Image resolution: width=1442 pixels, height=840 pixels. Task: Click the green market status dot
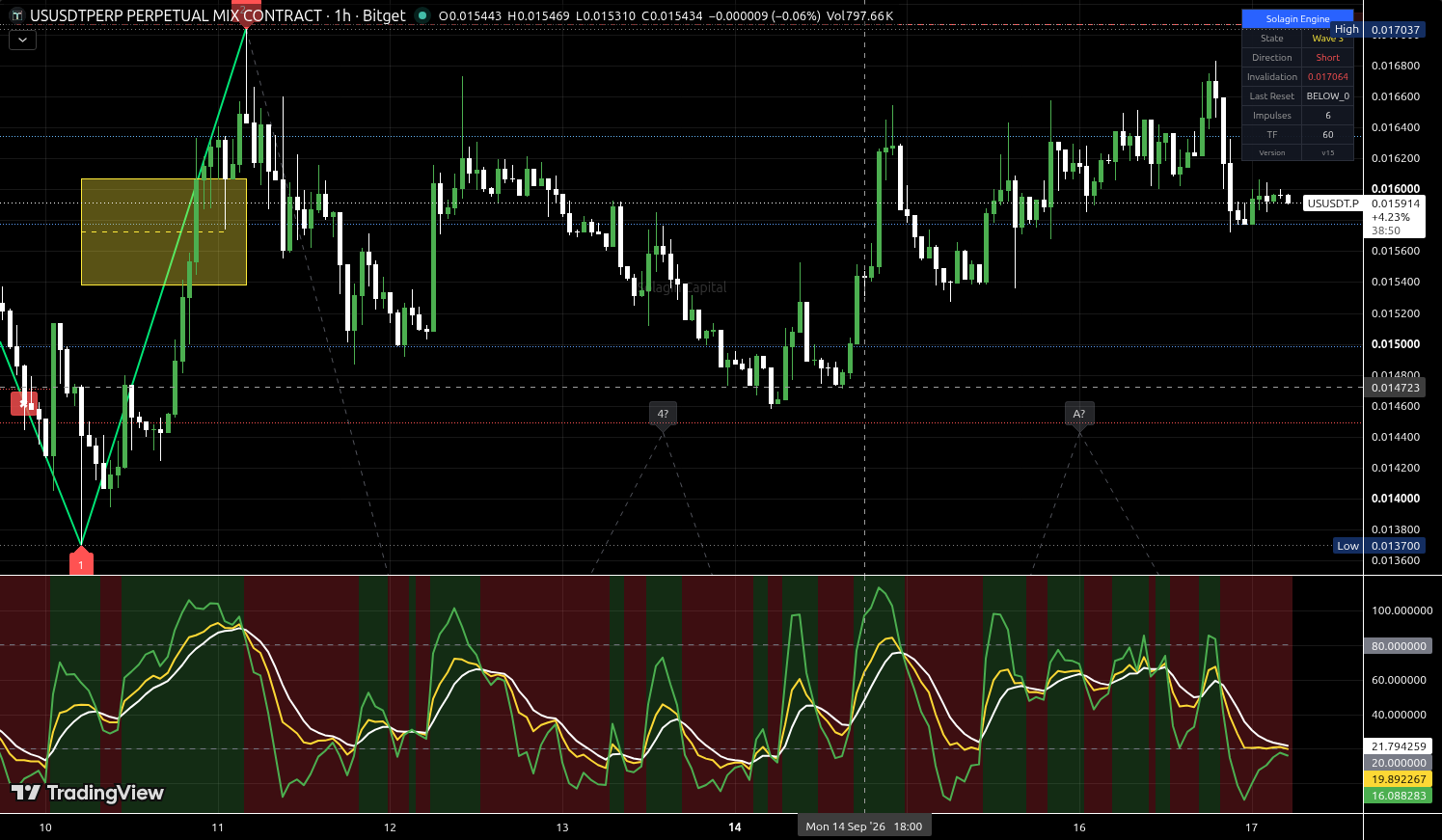click(422, 15)
